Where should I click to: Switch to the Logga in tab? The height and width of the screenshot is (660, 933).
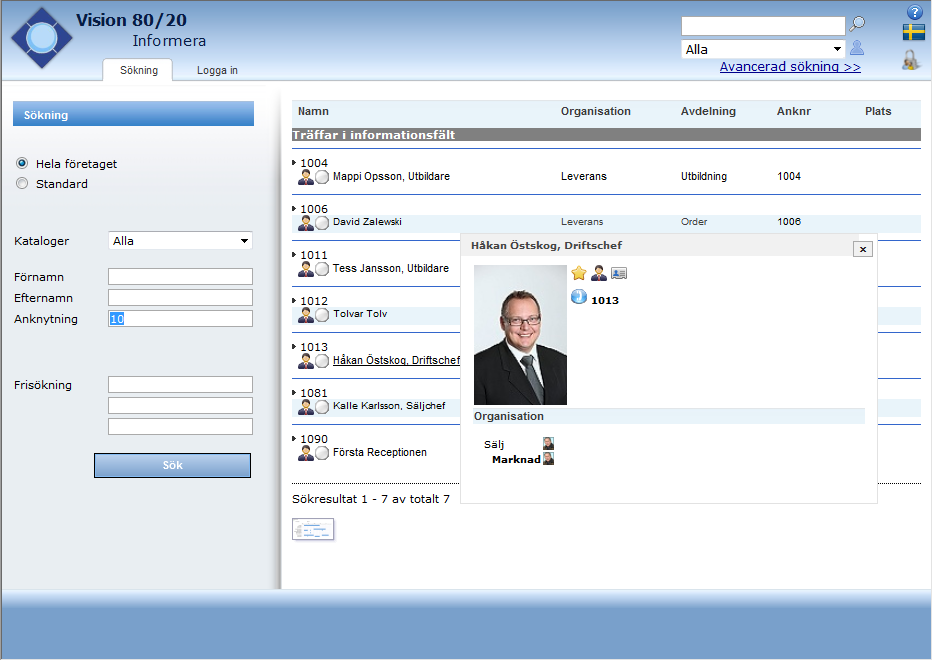tap(217, 70)
